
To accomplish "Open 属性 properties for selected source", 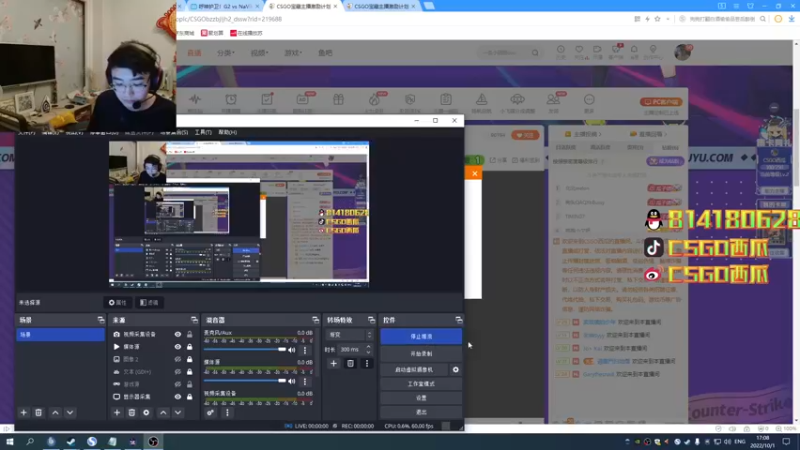I will coord(117,303).
